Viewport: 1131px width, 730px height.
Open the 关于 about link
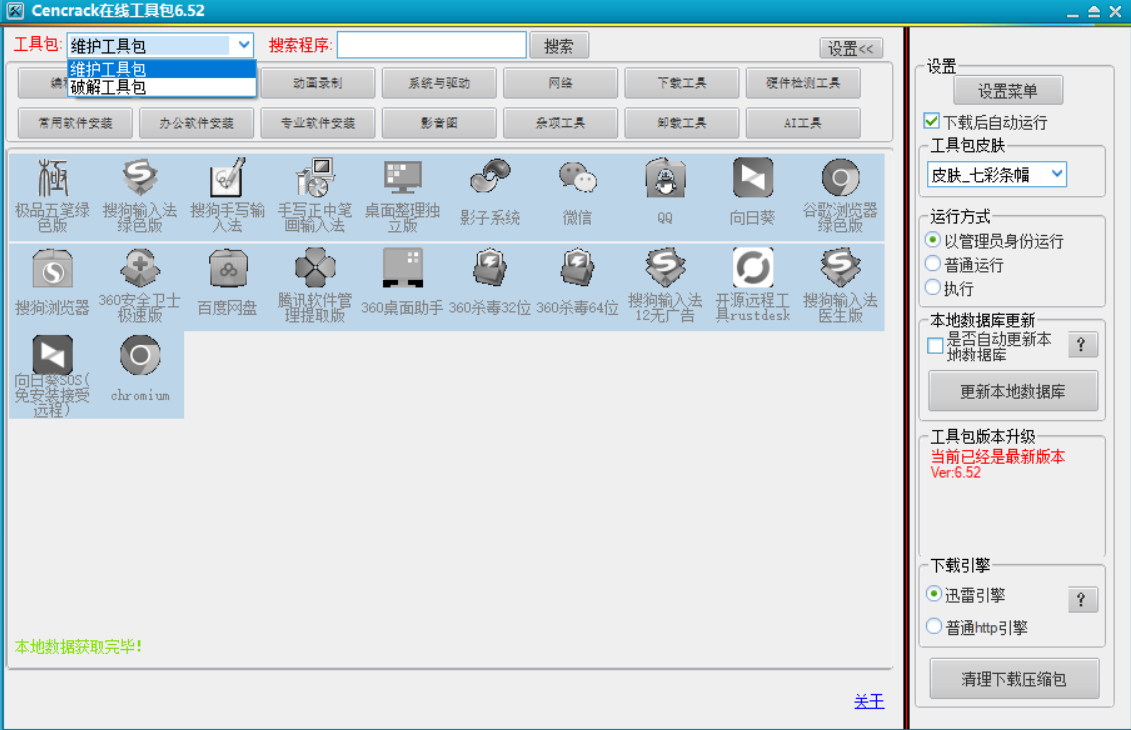[x=869, y=701]
